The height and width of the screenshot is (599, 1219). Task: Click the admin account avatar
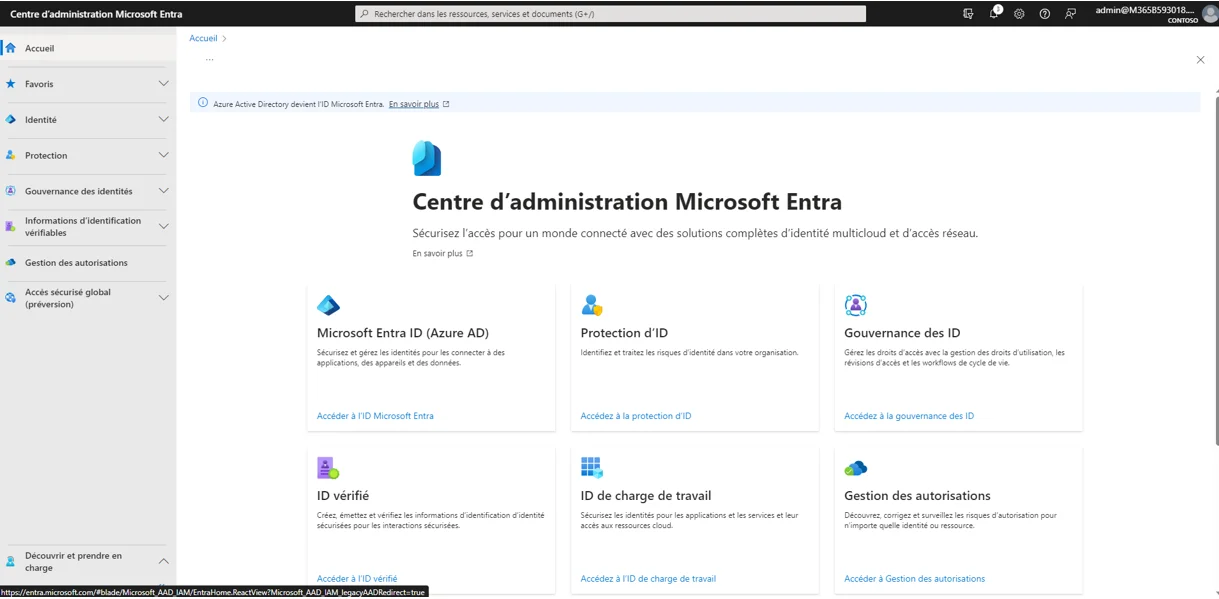click(x=1209, y=13)
